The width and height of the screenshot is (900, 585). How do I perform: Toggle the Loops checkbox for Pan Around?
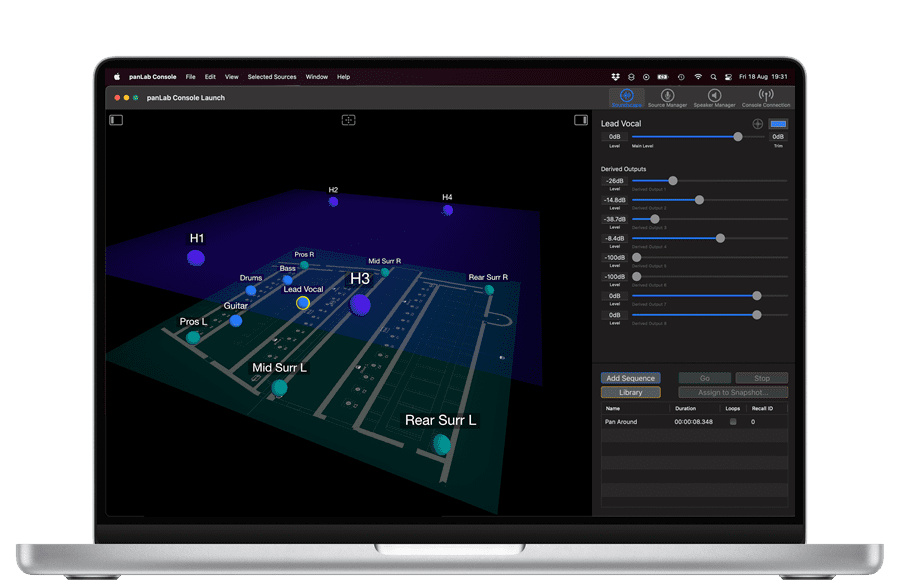[733, 421]
